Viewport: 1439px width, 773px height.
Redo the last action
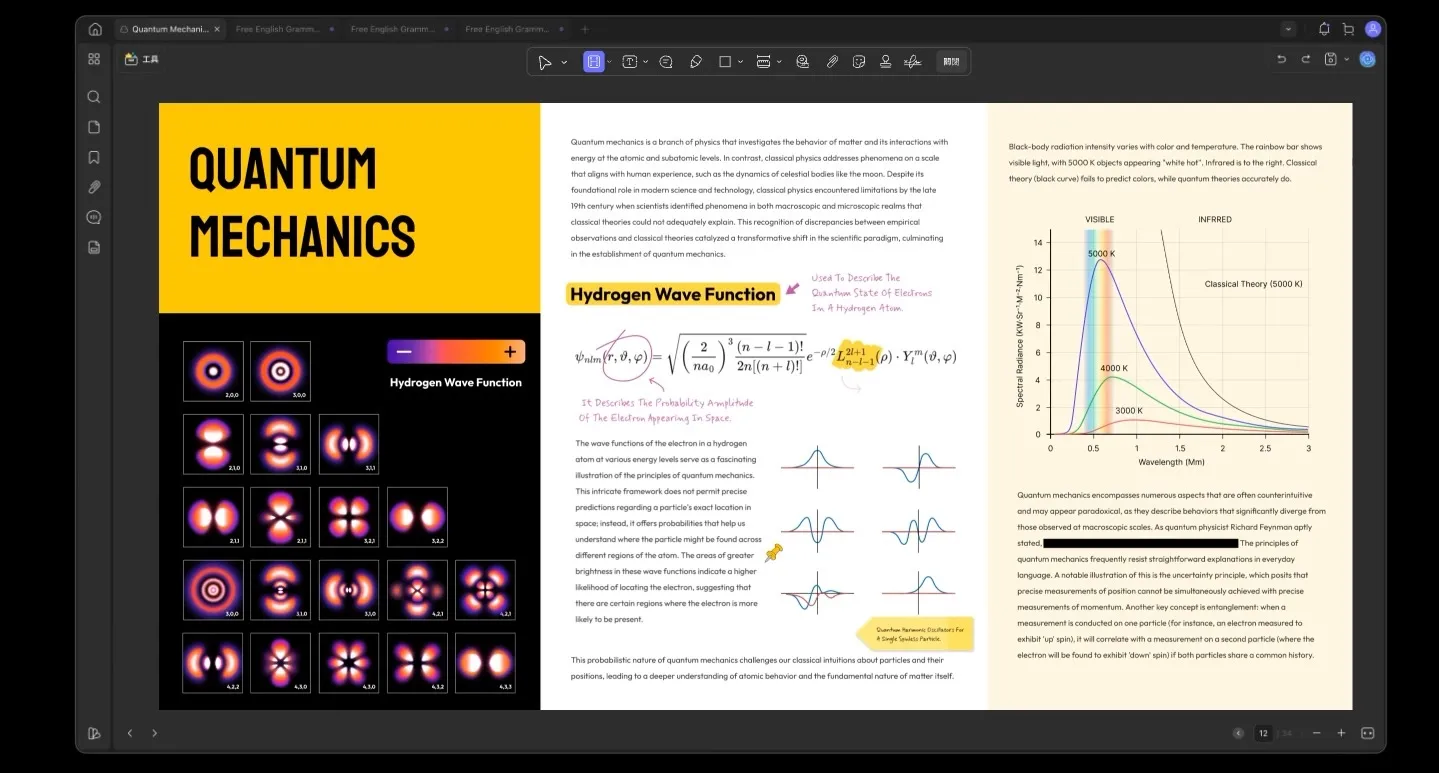click(1305, 60)
